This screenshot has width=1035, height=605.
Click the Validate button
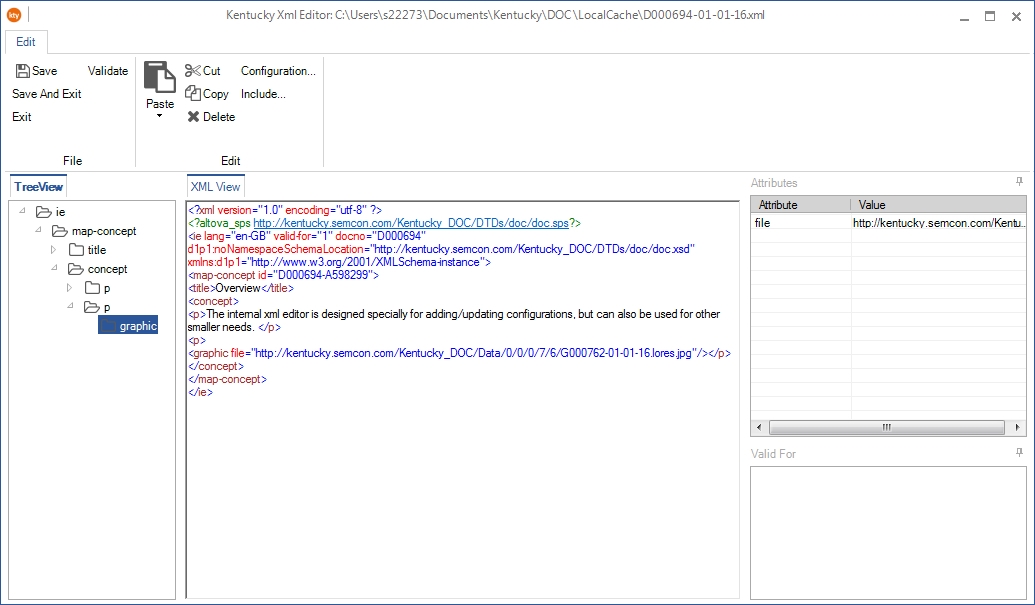[108, 71]
